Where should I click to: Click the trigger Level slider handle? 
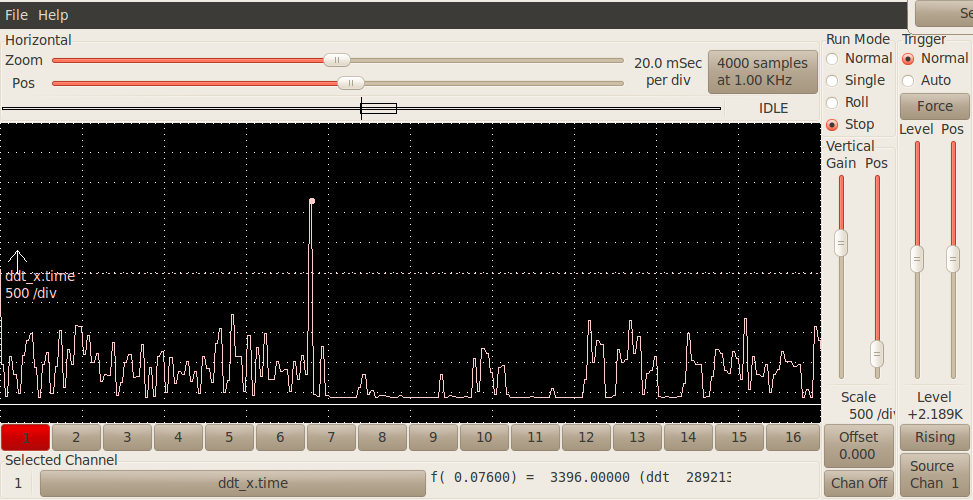(915, 258)
